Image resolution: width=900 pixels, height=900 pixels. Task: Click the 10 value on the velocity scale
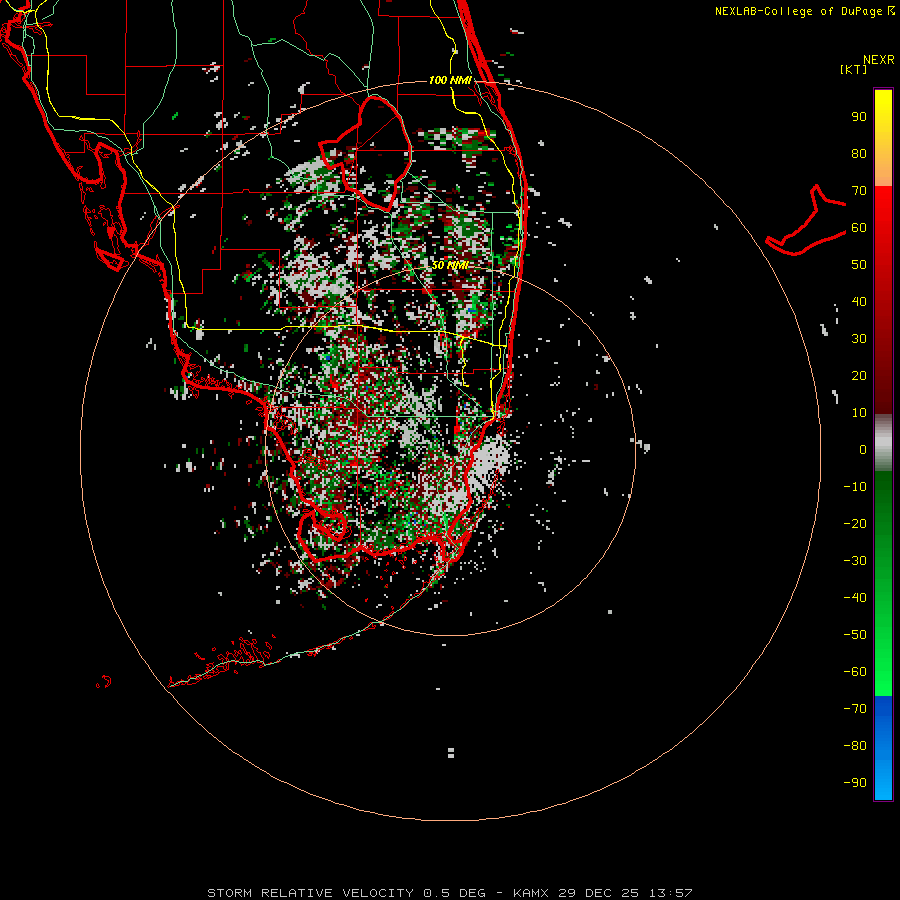pyautogui.click(x=859, y=413)
